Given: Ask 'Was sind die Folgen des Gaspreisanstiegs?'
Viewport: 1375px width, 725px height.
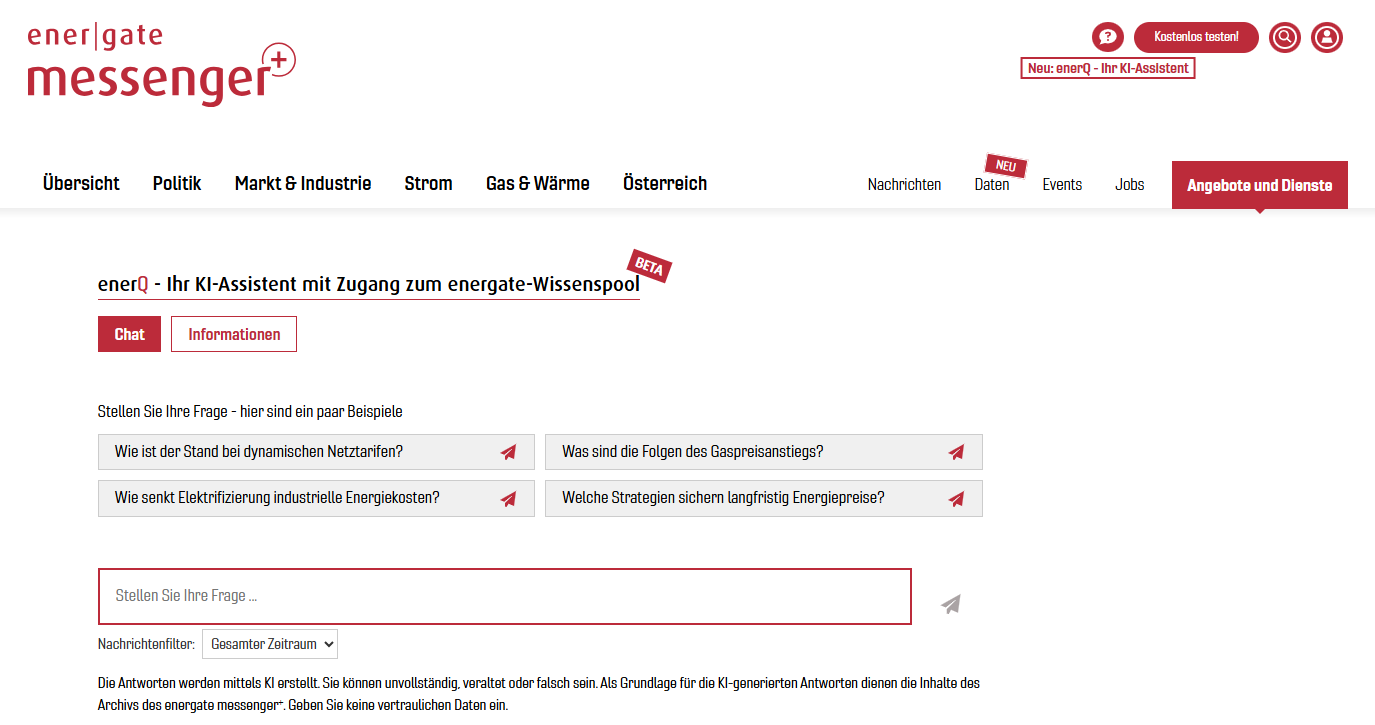Looking at the screenshot, I should pos(764,452).
